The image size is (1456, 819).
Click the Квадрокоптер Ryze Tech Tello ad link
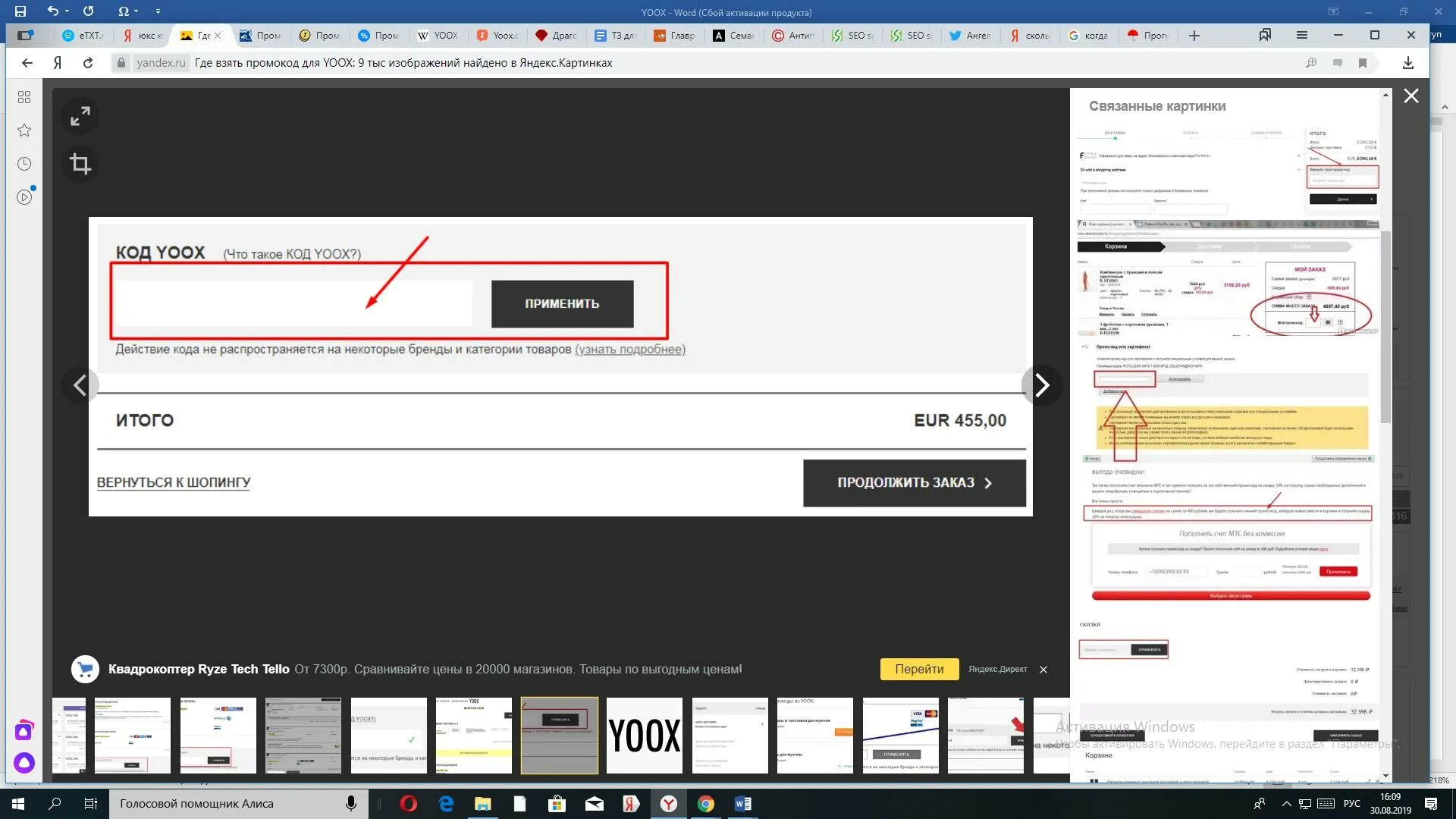pyautogui.click(x=199, y=669)
